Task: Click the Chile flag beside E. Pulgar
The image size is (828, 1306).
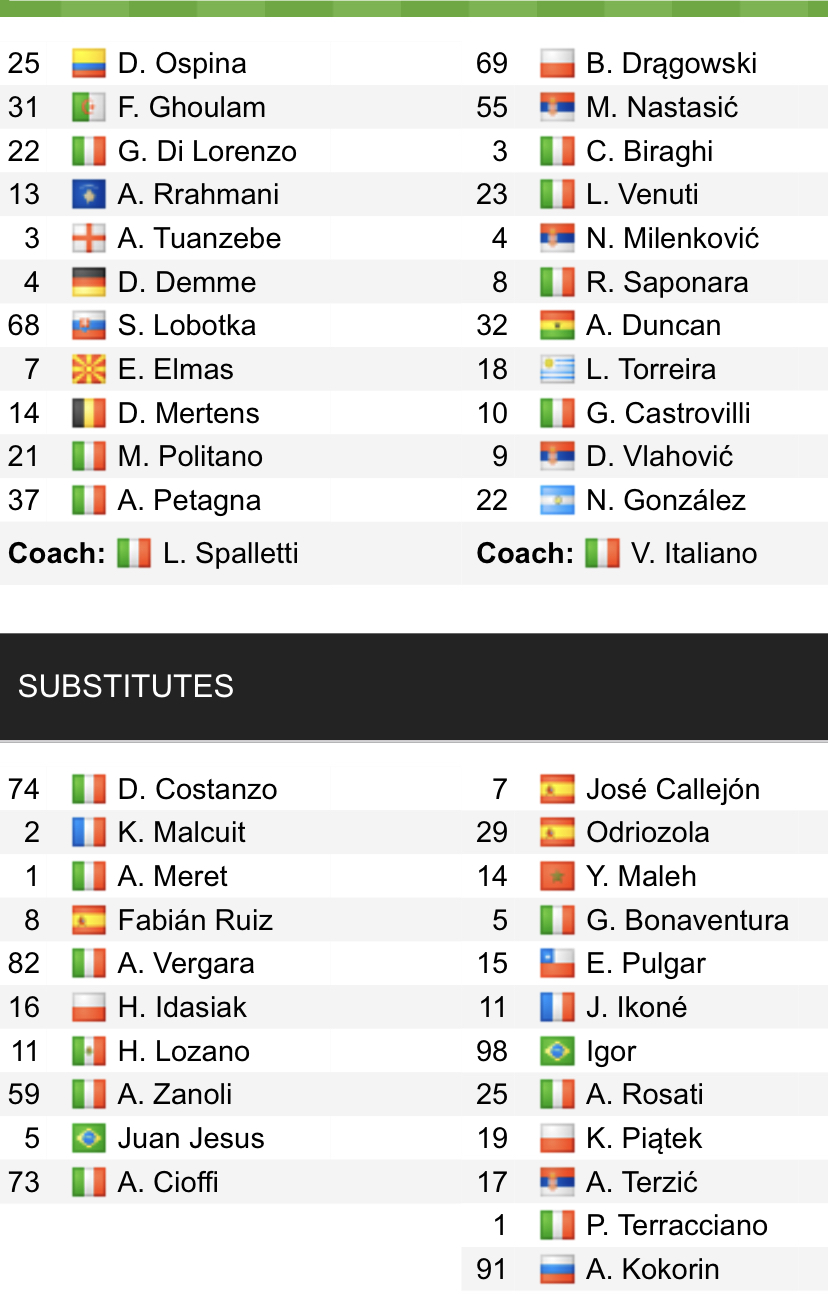Action: pos(557,964)
